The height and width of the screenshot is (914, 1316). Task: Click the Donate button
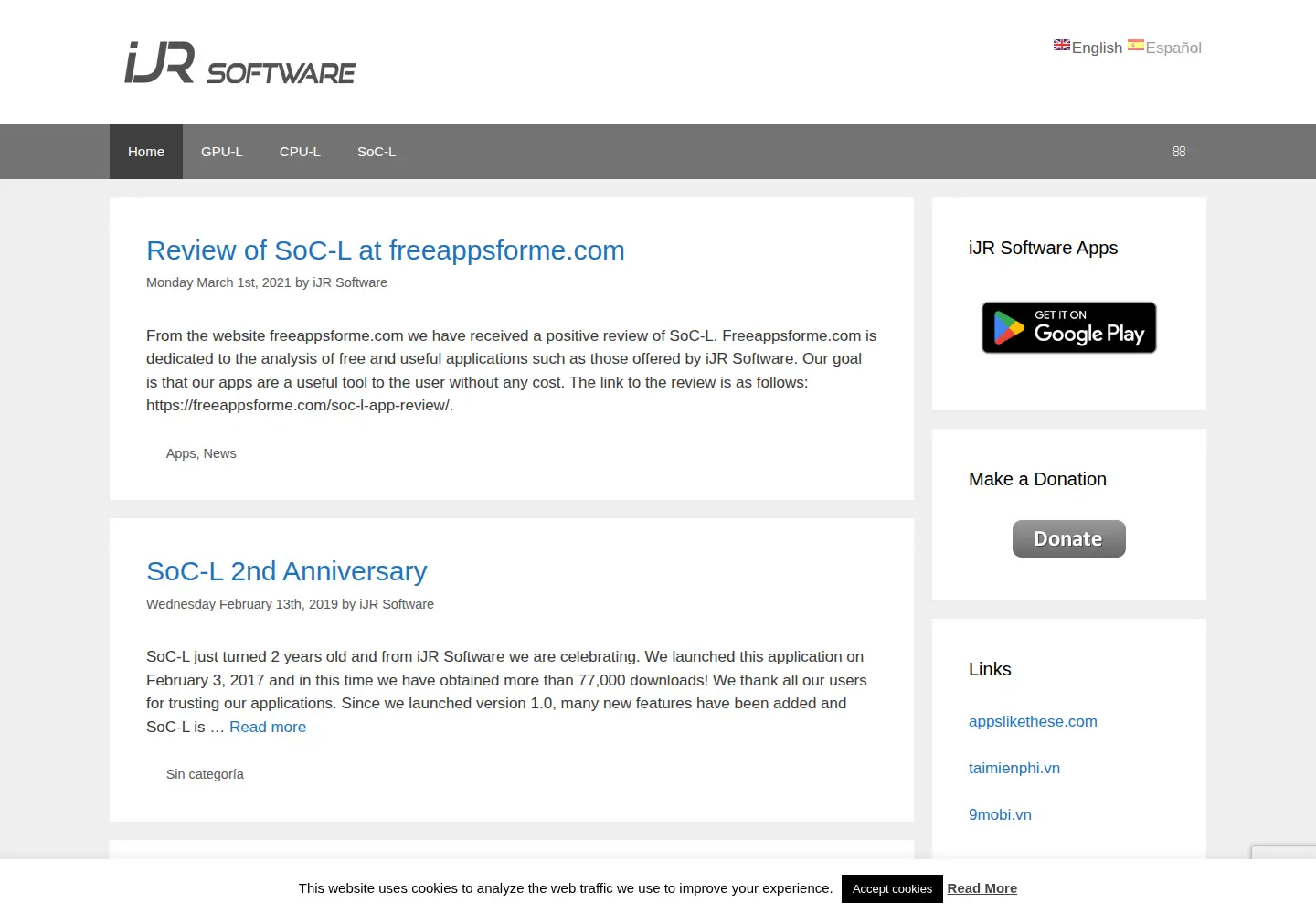tap(1069, 538)
